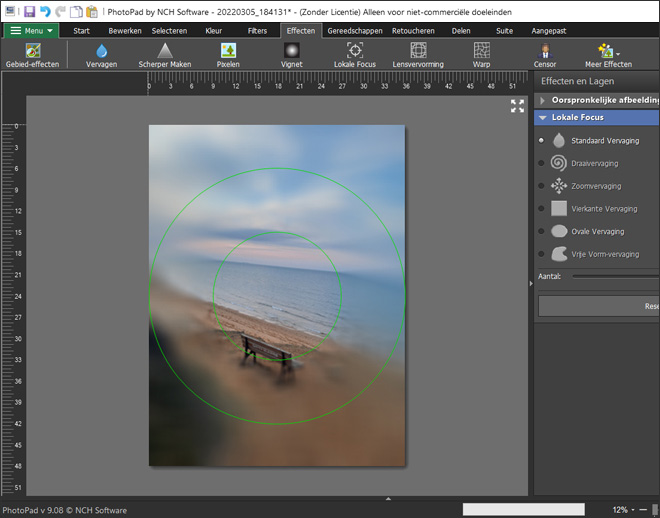Switch to the Start tab
Viewport: 660px width, 518px height.
[81, 31]
